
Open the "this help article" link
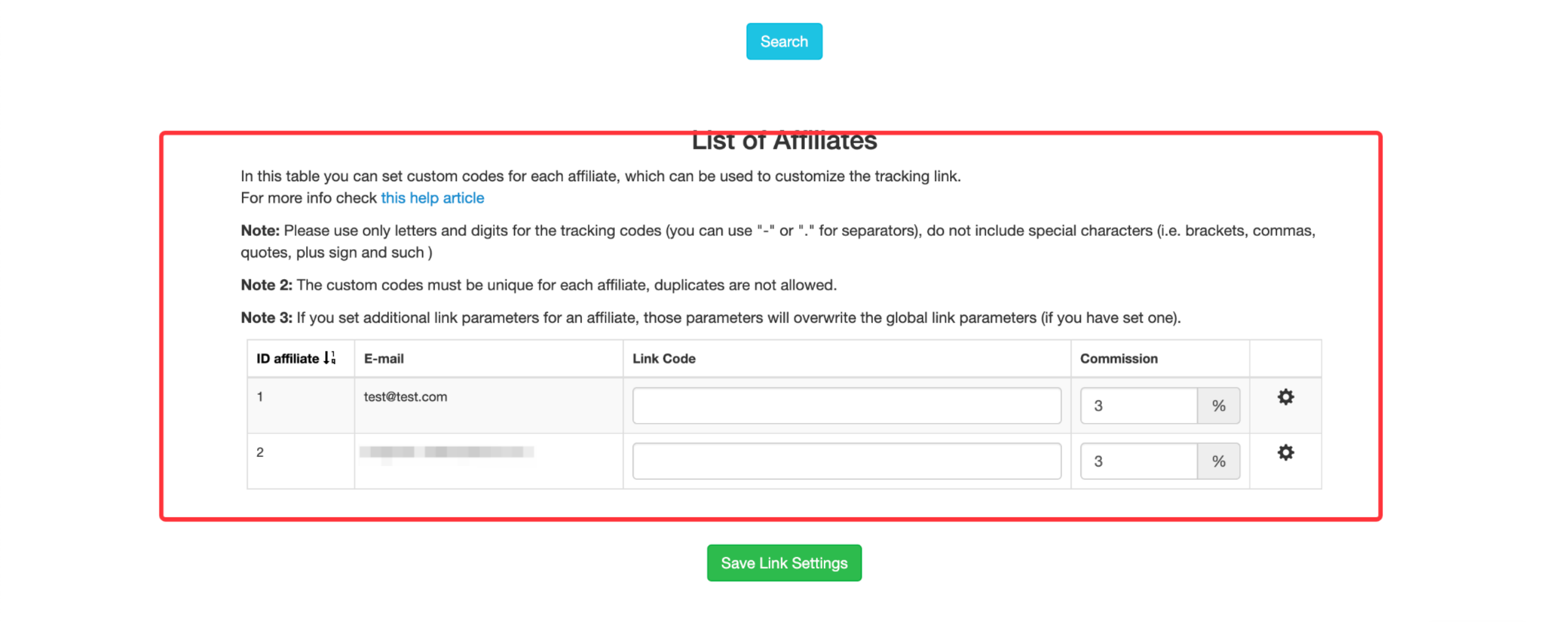click(x=432, y=198)
